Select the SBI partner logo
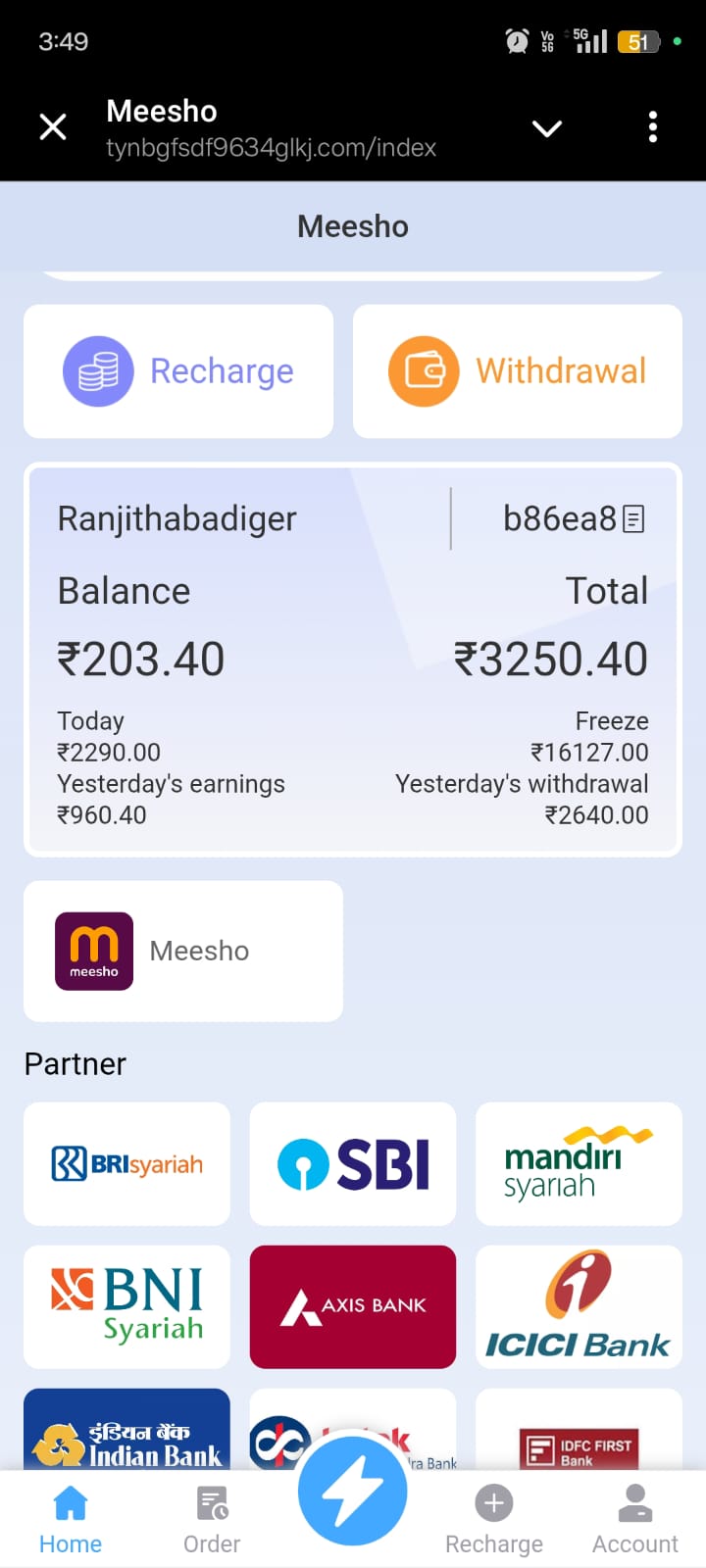Viewport: 706px width, 1568px height. click(x=353, y=1164)
